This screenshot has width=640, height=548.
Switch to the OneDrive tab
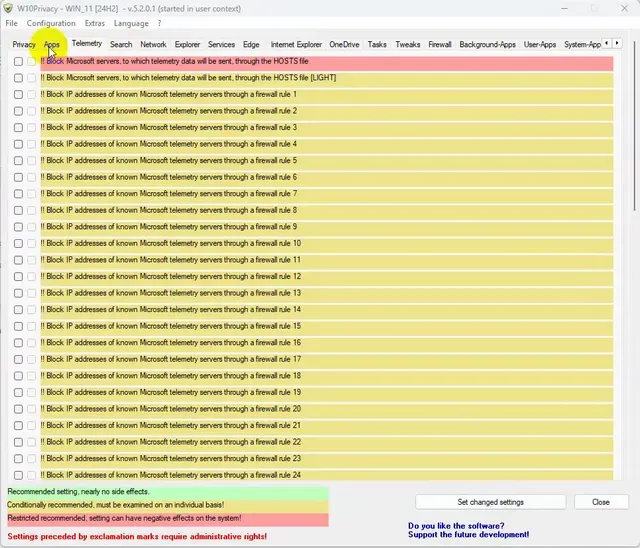(344, 45)
